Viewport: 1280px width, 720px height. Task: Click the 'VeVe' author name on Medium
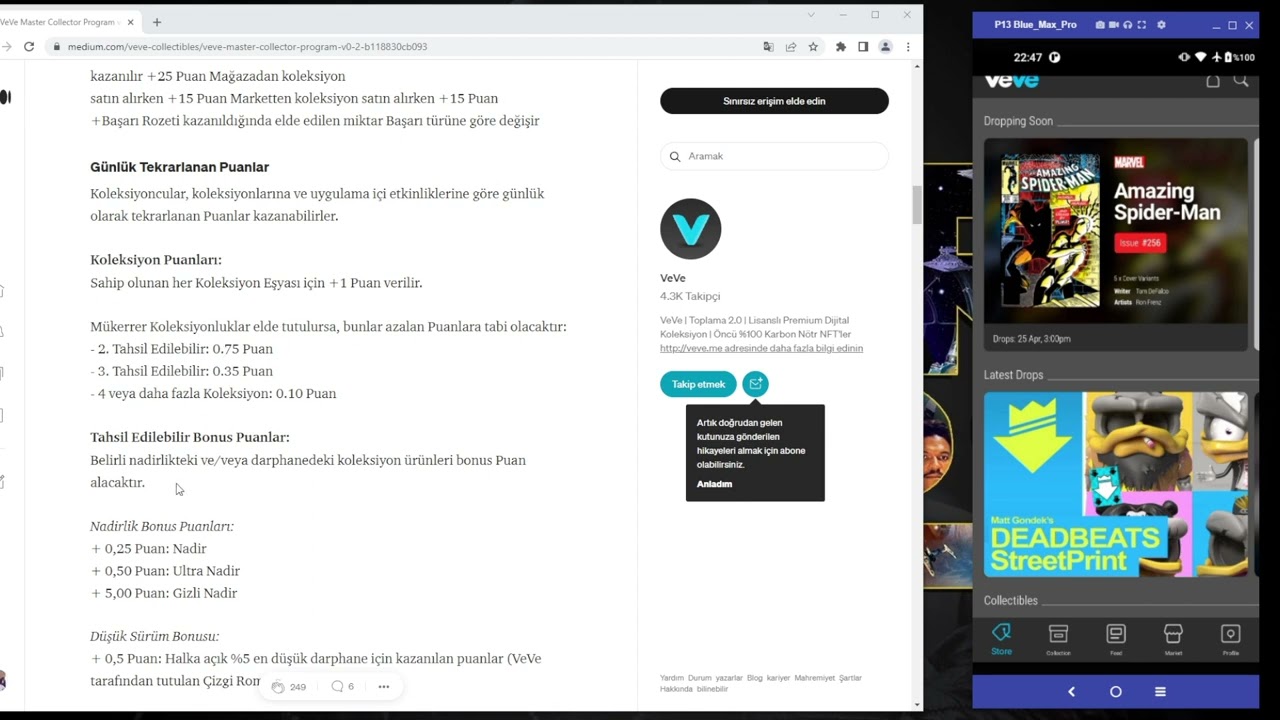point(673,278)
